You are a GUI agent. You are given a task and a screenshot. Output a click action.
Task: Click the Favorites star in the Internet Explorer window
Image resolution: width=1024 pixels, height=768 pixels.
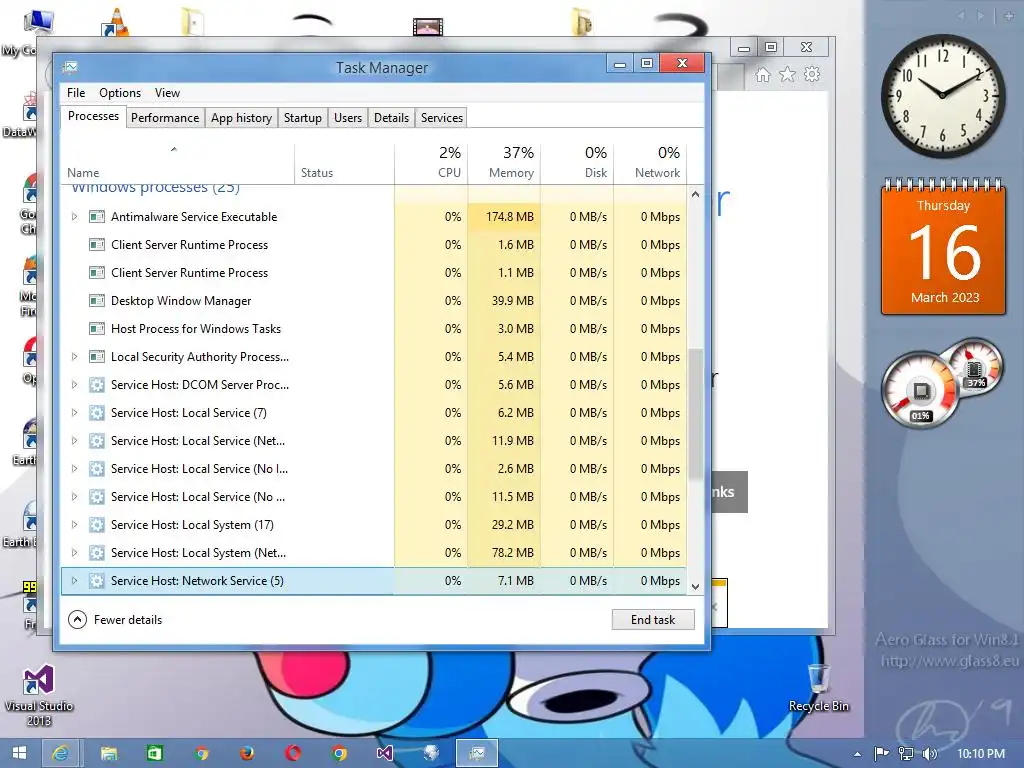pos(788,74)
